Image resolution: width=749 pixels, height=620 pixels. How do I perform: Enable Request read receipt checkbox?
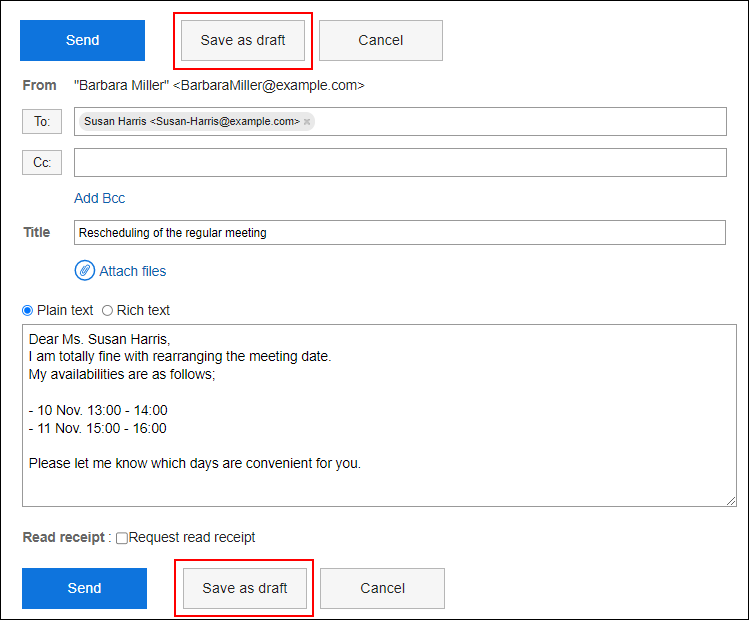pos(122,538)
